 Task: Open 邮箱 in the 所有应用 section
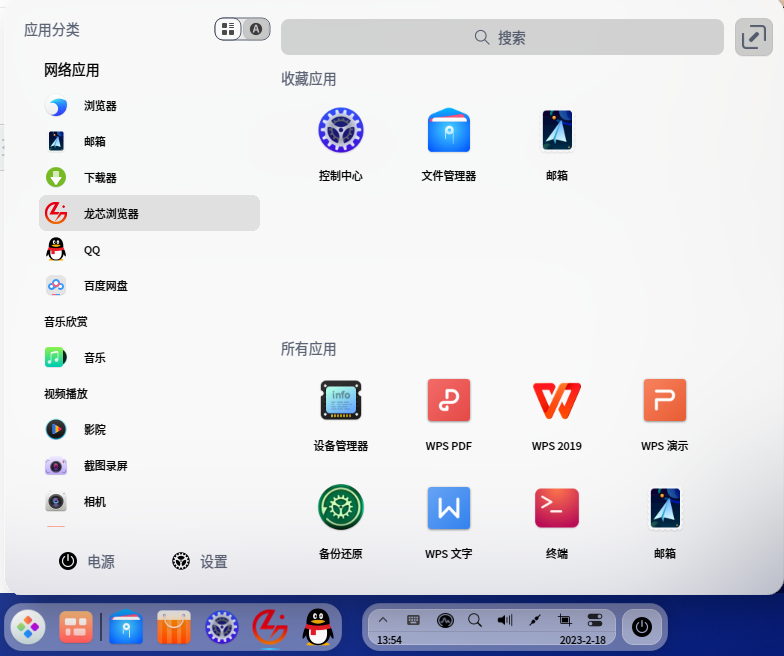click(x=664, y=522)
